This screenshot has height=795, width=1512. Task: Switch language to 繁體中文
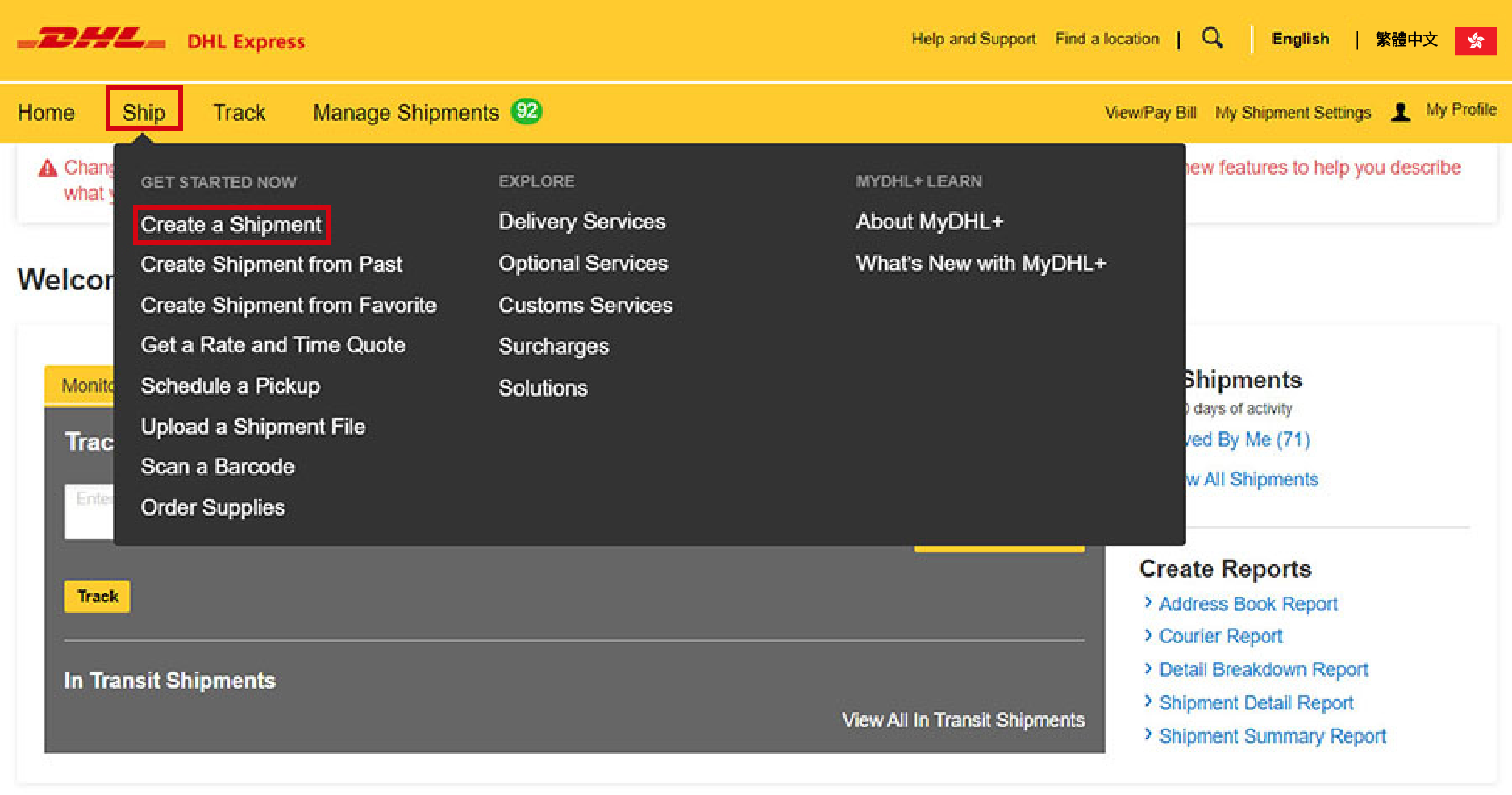pyautogui.click(x=1406, y=39)
